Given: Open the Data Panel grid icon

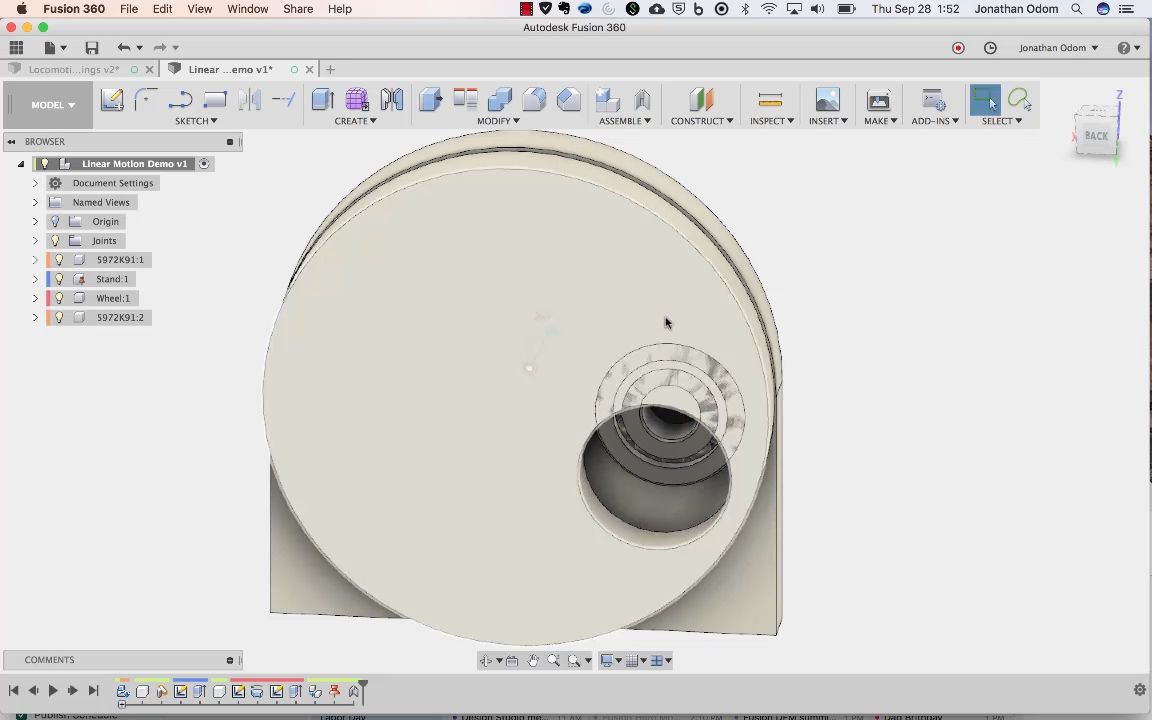Looking at the screenshot, I should click(x=16, y=48).
